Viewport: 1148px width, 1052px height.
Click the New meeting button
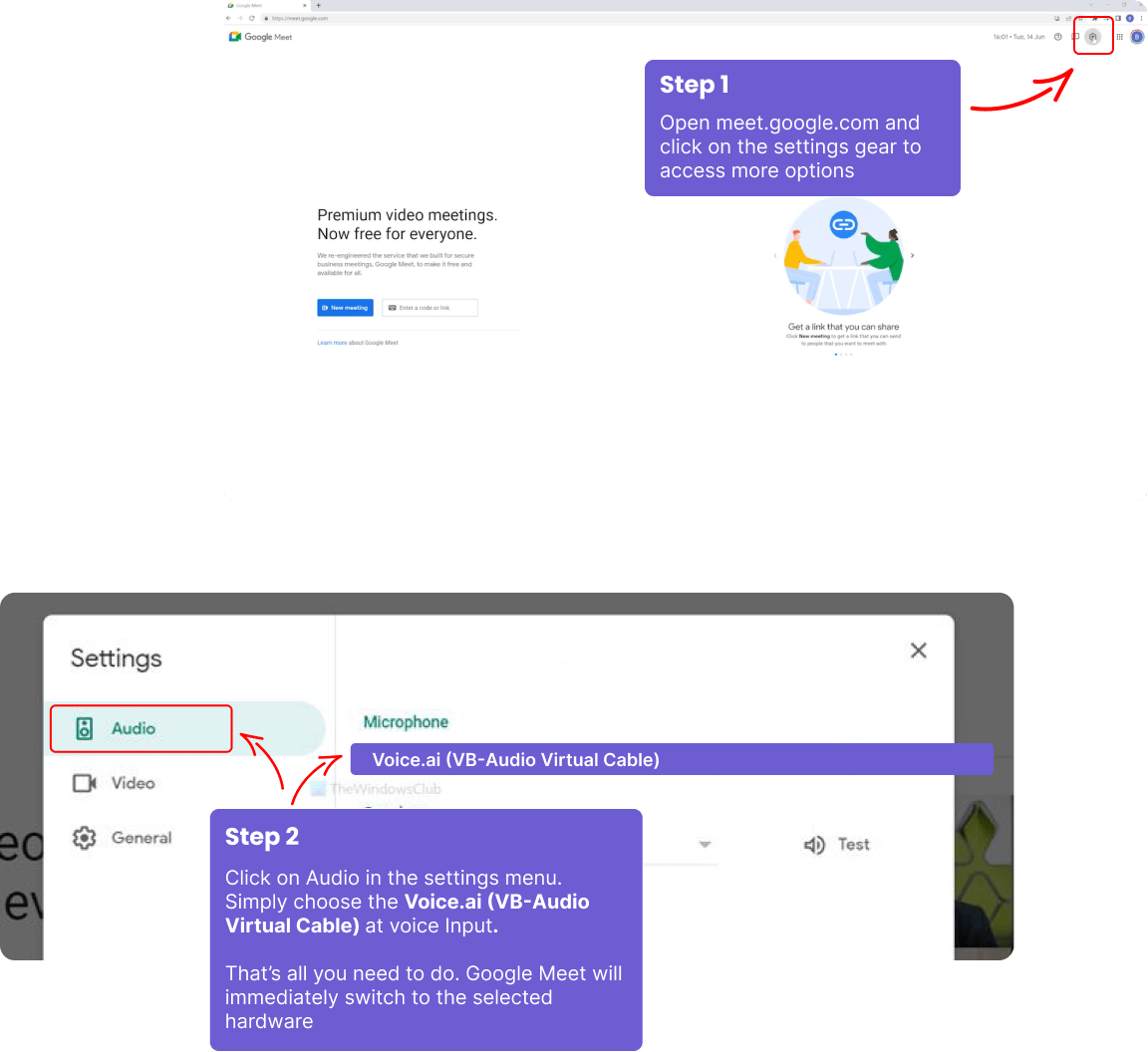coord(345,307)
